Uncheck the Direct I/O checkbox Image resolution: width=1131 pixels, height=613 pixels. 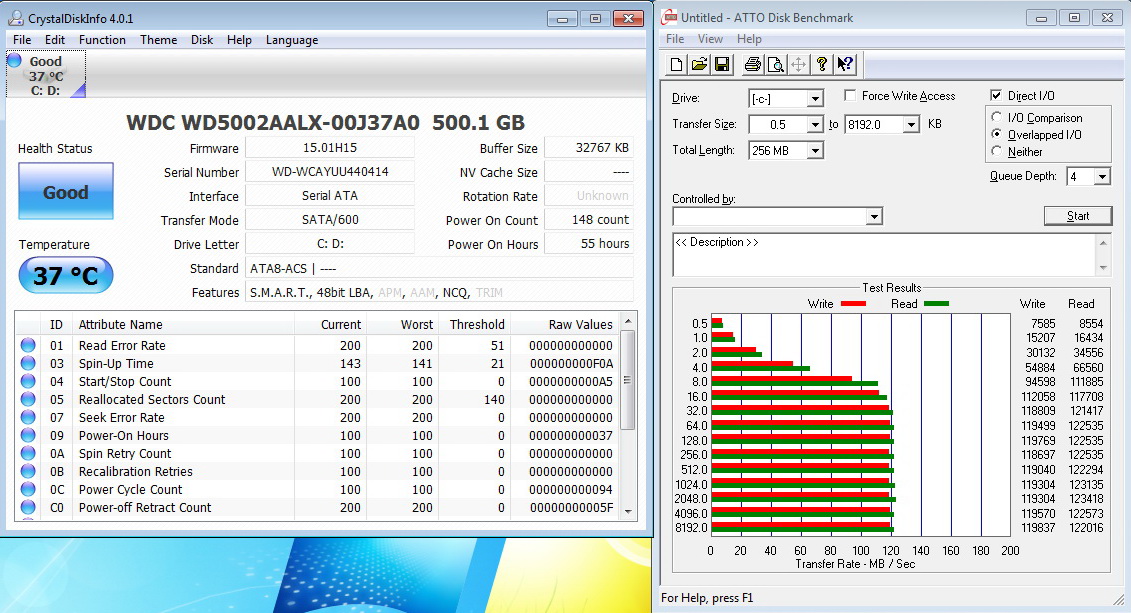(996, 95)
